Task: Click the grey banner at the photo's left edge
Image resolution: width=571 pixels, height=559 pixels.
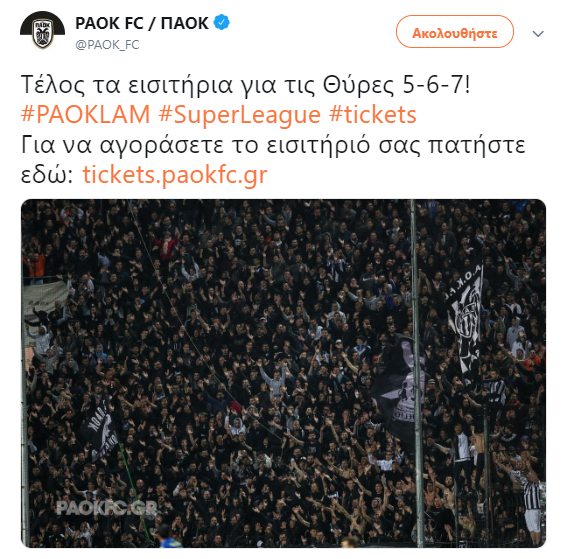Action: click(45, 301)
